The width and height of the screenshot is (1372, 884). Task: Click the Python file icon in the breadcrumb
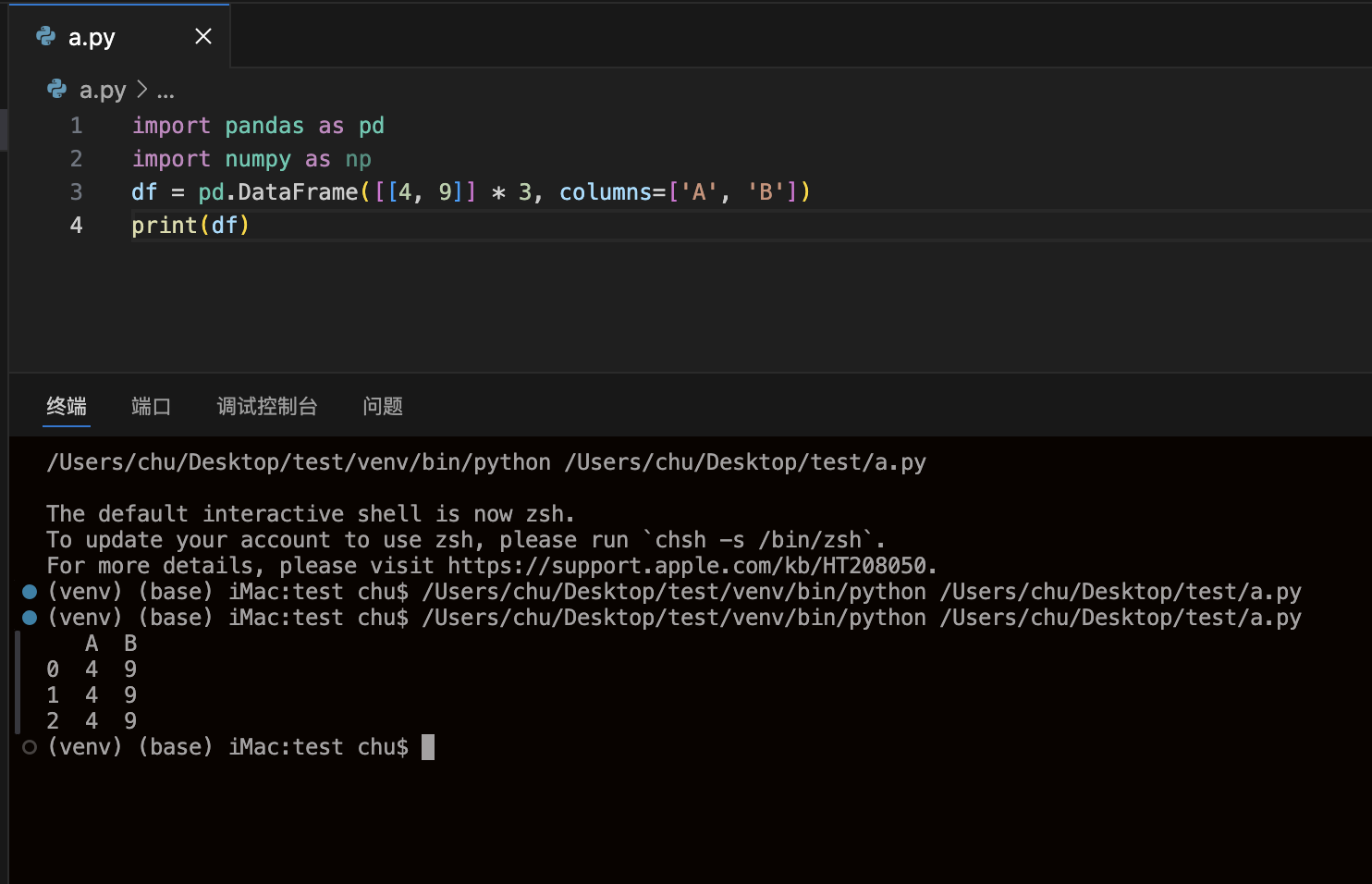point(57,90)
